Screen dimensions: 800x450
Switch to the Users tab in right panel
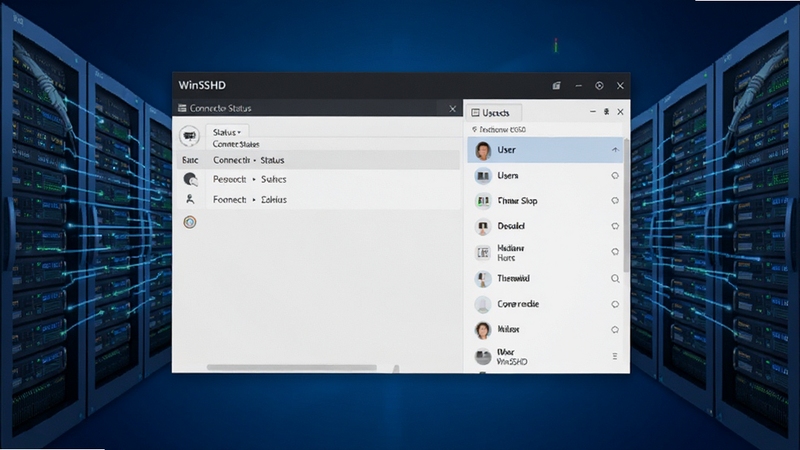(x=494, y=113)
